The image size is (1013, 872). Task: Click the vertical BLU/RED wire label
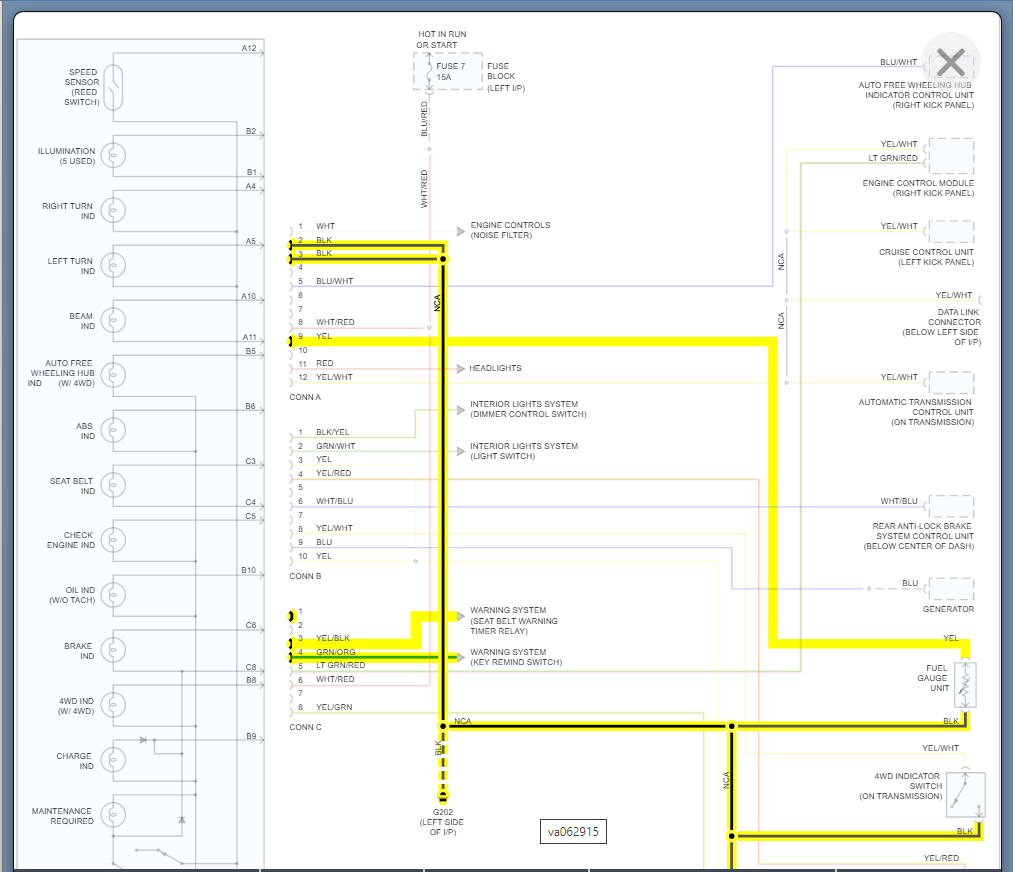tap(424, 119)
